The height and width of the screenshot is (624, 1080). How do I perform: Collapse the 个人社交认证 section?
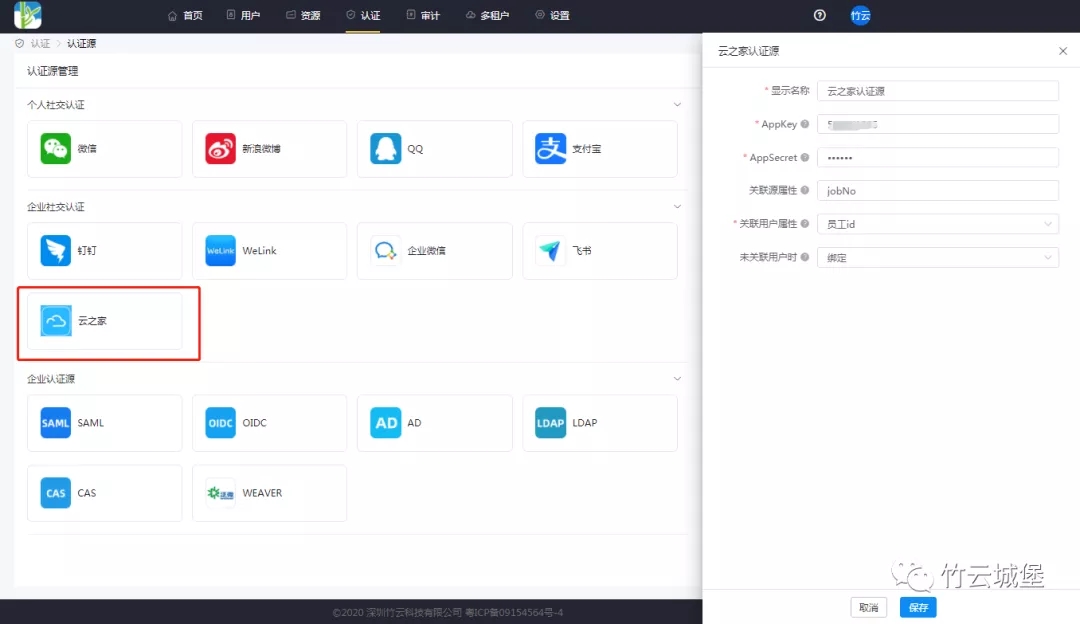[677, 105]
